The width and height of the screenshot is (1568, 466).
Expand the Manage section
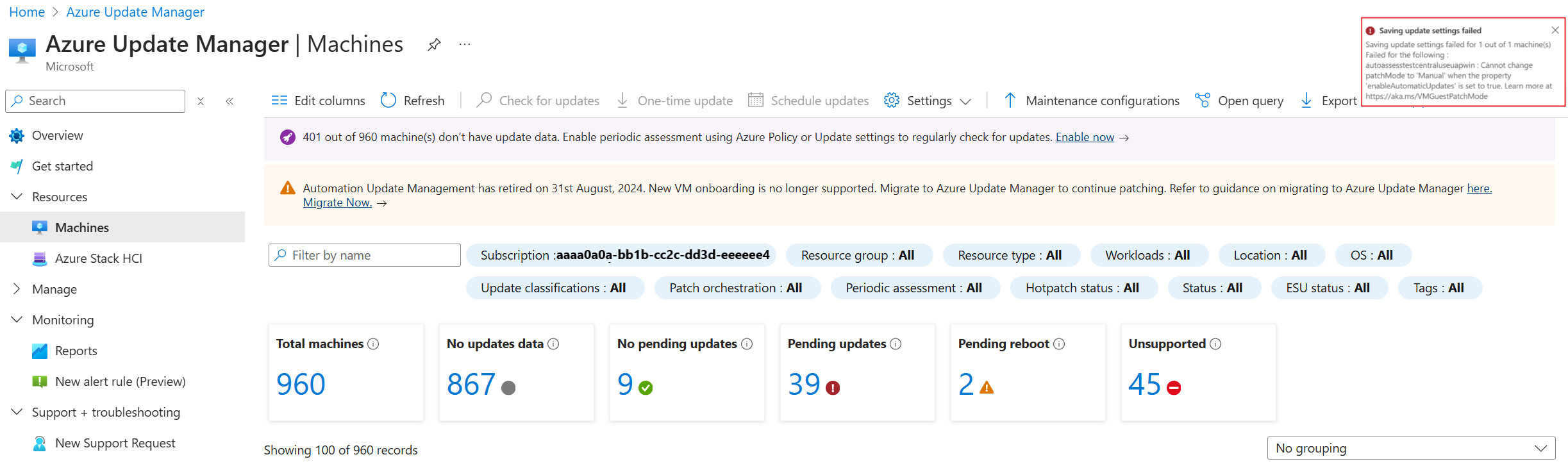pyautogui.click(x=17, y=289)
